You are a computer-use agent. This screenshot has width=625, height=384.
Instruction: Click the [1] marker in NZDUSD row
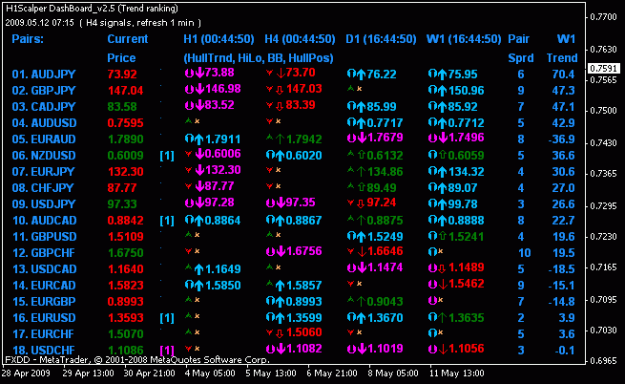167,156
